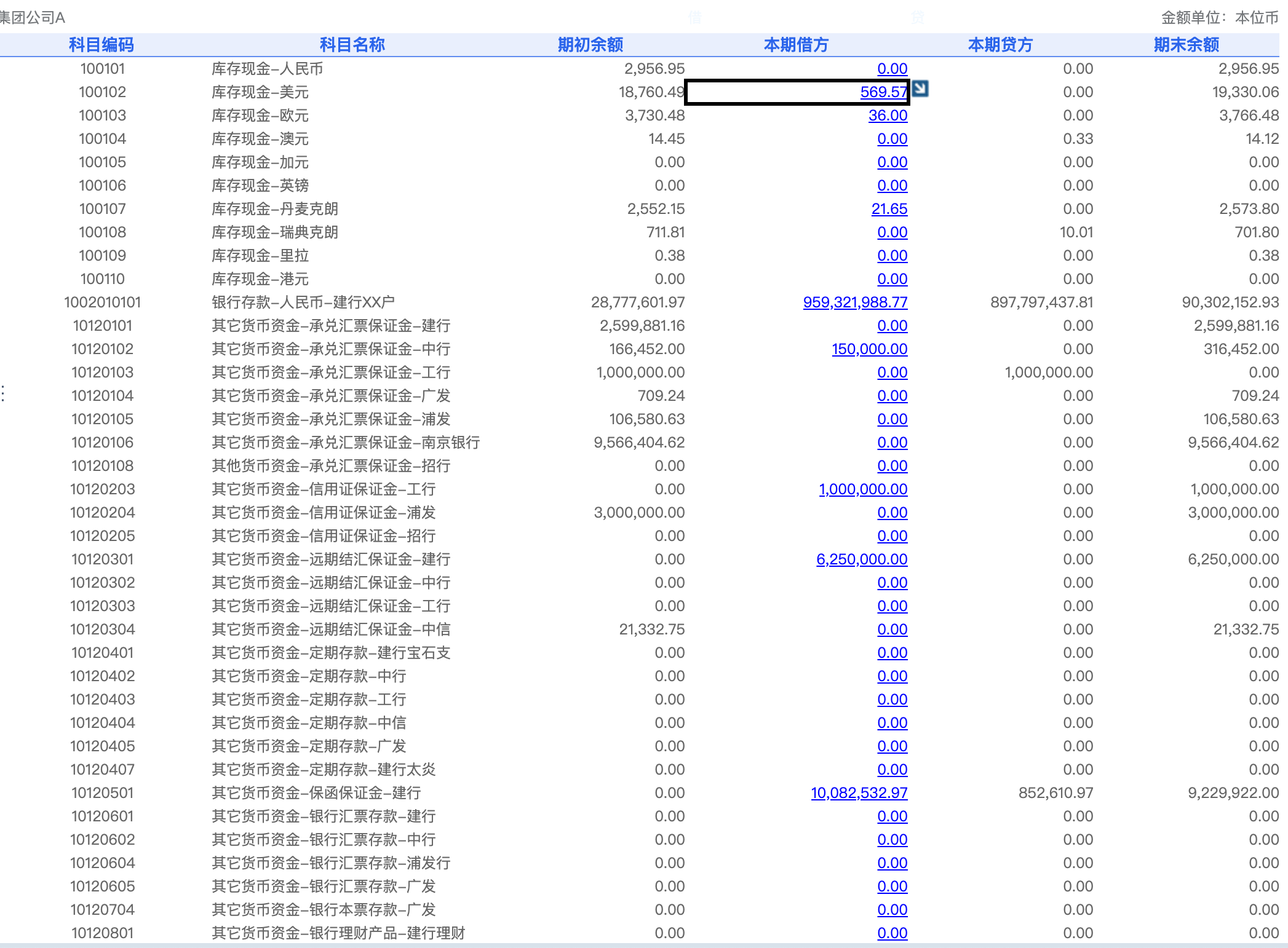
Task: Click the 36.00 debit link for 欧元
Action: pos(888,116)
